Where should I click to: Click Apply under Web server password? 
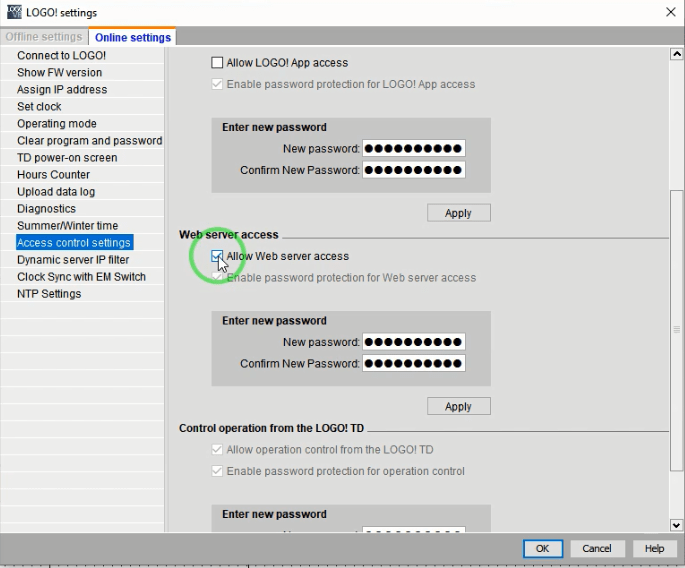tap(458, 406)
